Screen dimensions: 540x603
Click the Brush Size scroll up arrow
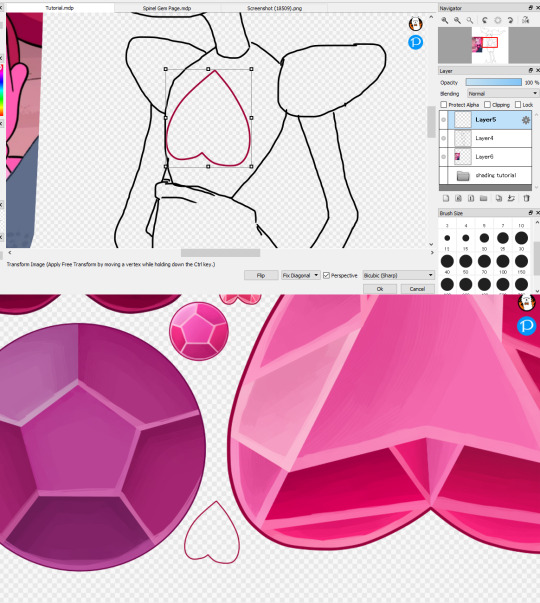537,222
